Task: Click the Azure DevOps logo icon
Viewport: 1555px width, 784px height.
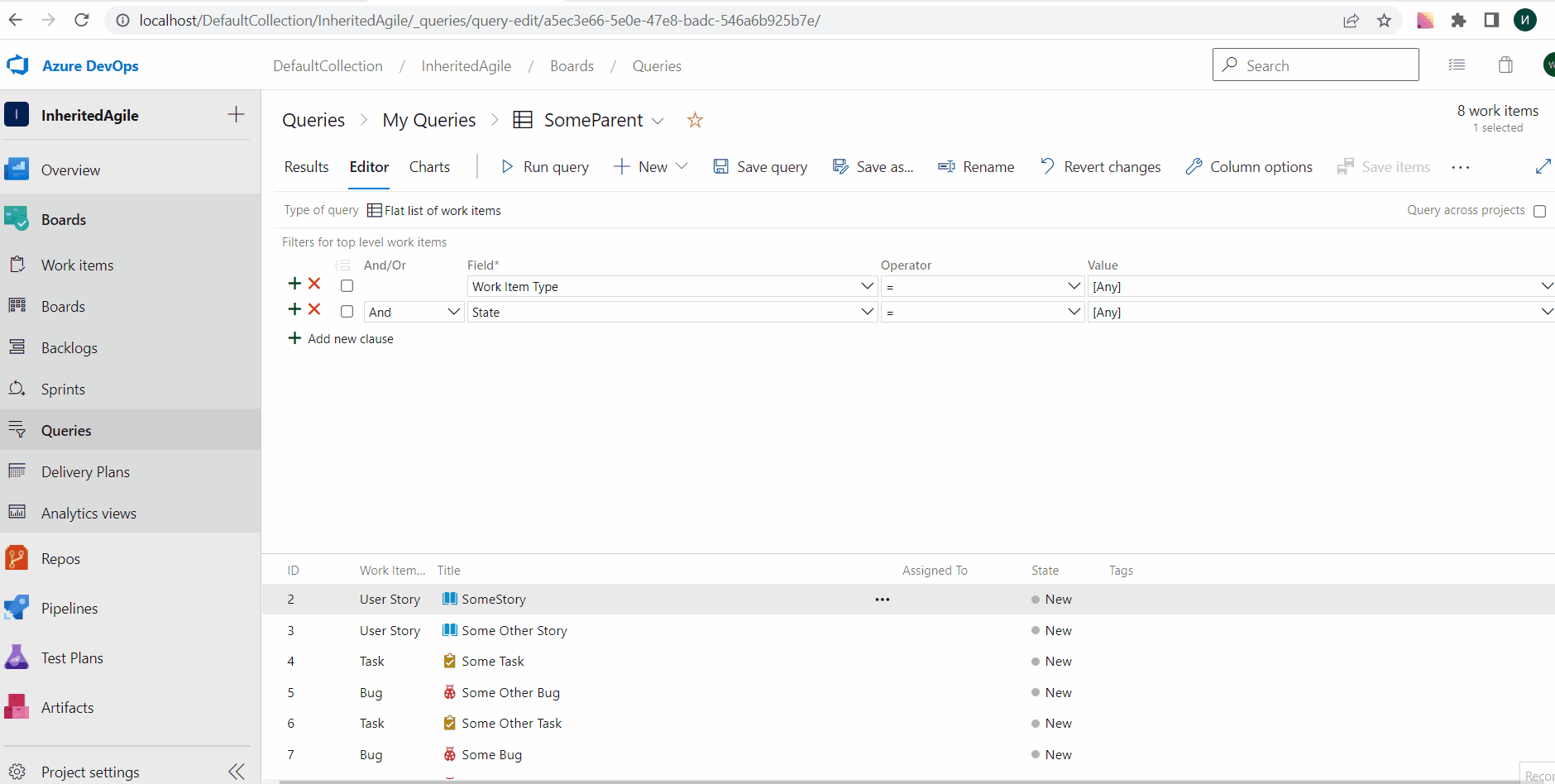Action: (17, 65)
